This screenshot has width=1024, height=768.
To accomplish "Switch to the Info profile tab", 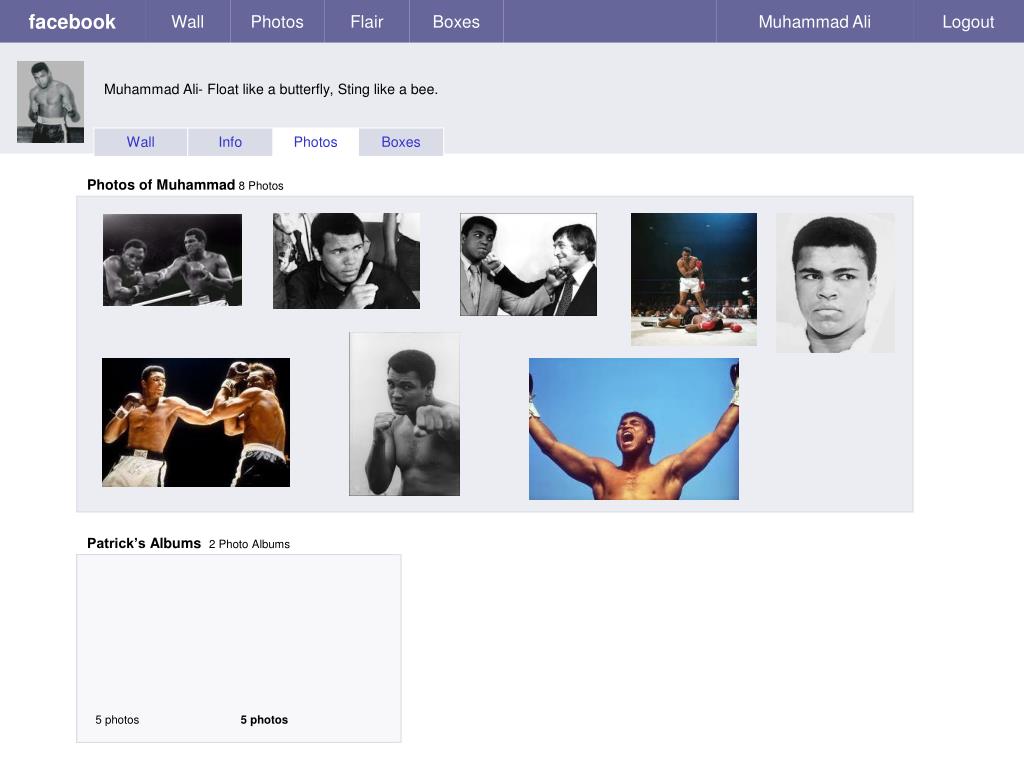I will 230,142.
